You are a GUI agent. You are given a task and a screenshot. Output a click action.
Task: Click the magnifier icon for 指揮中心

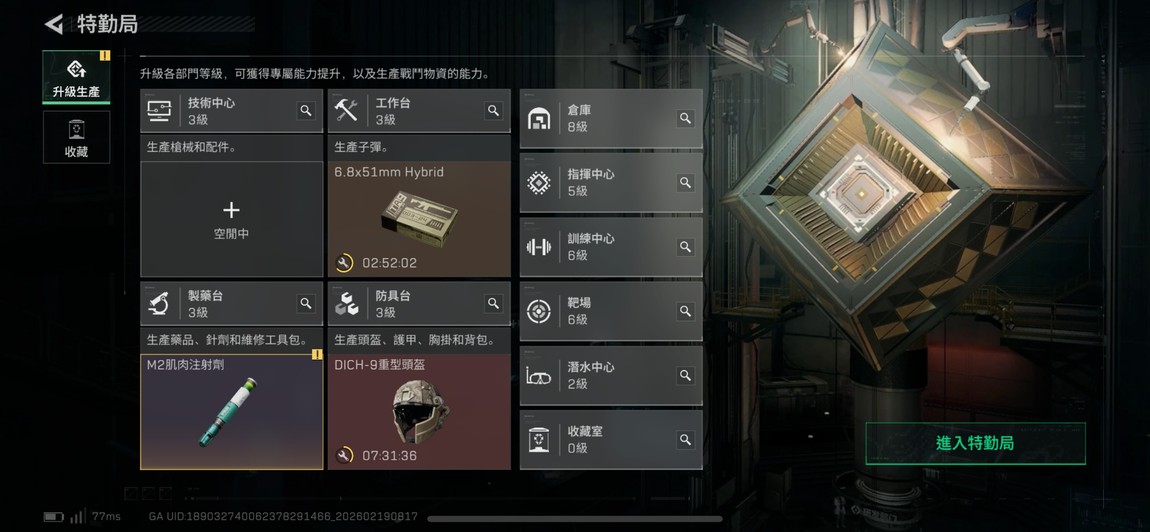685,183
